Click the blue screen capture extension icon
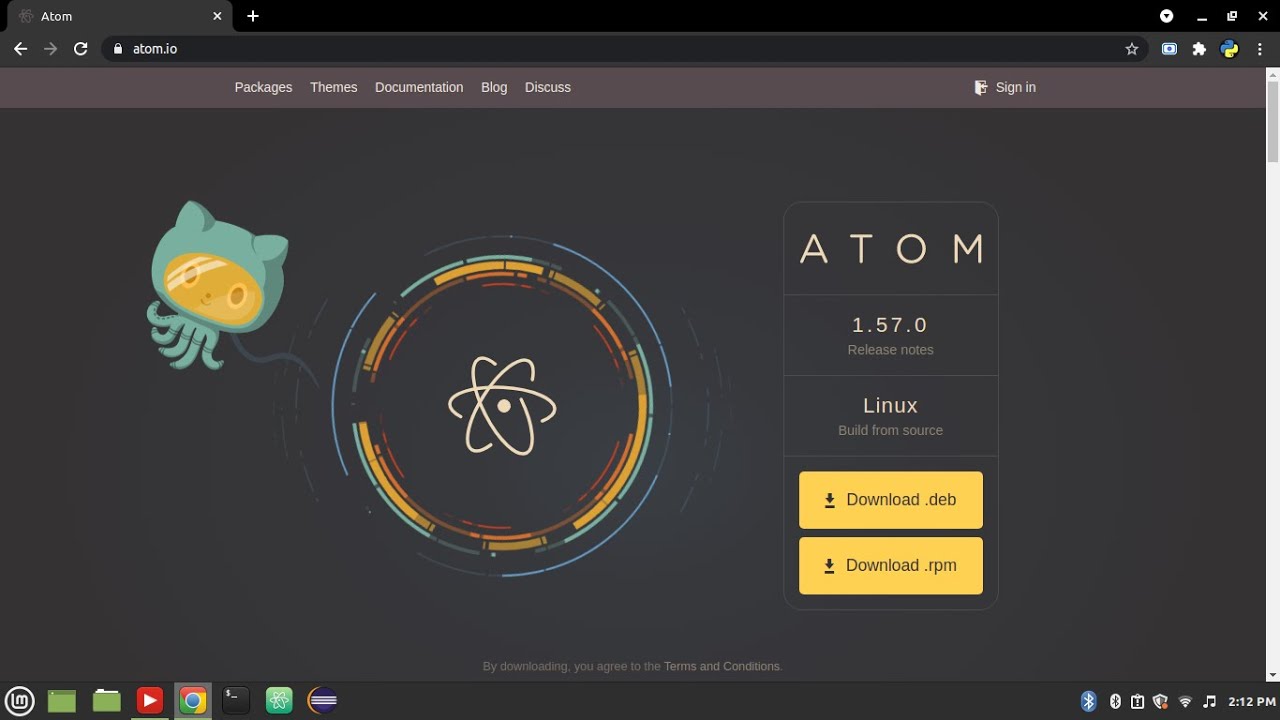The width and height of the screenshot is (1280, 720). click(x=1169, y=49)
